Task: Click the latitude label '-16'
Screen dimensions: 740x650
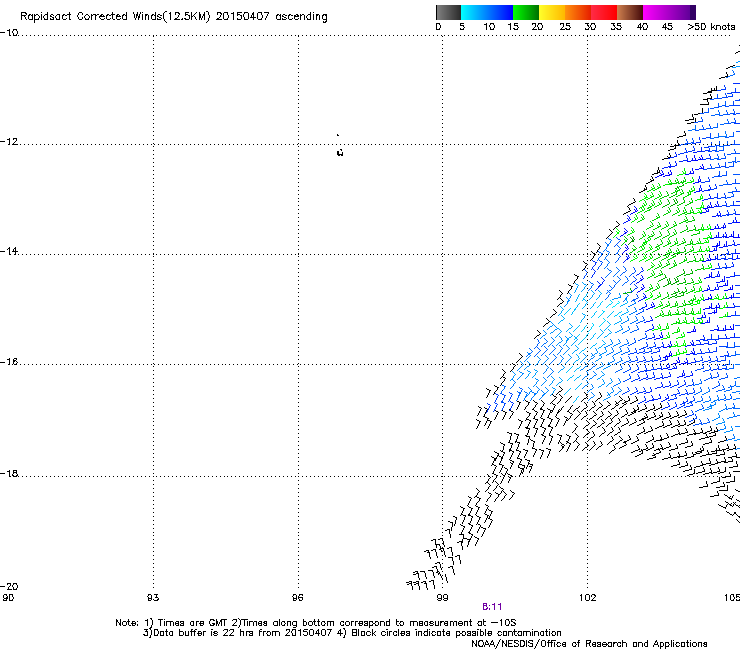Action: click(9, 362)
